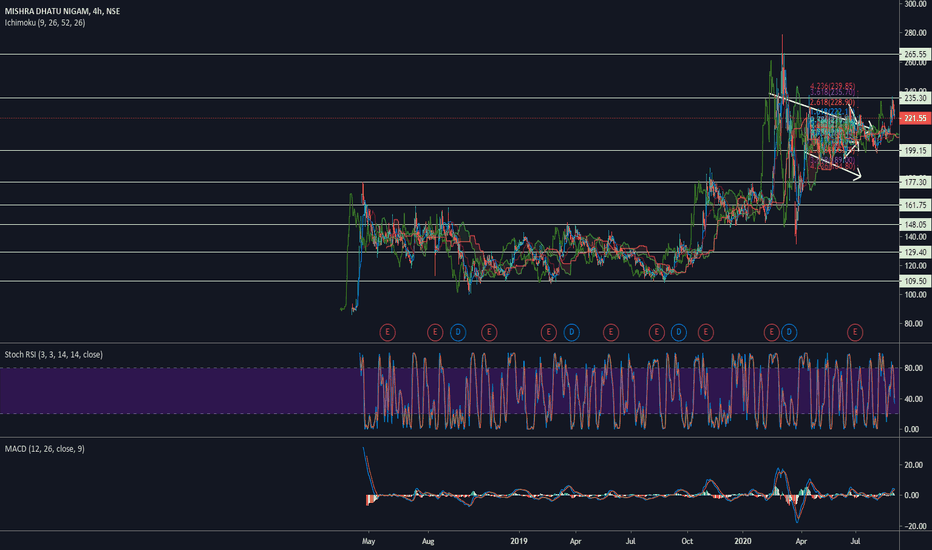
Task: Open the dividend D marker before Apr 2020
Action: pos(789,332)
